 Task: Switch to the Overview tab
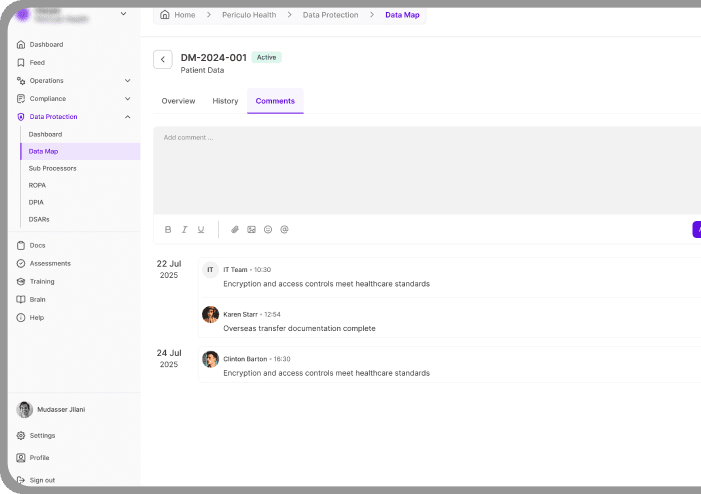[x=178, y=101]
